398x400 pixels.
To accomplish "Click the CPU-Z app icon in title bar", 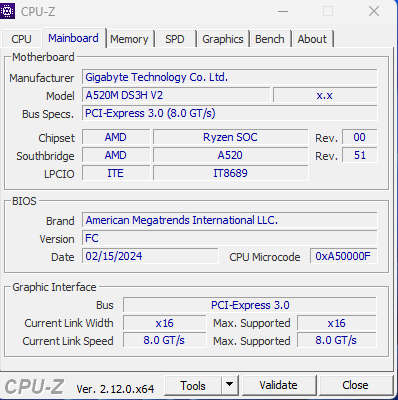I will pos(7,11).
